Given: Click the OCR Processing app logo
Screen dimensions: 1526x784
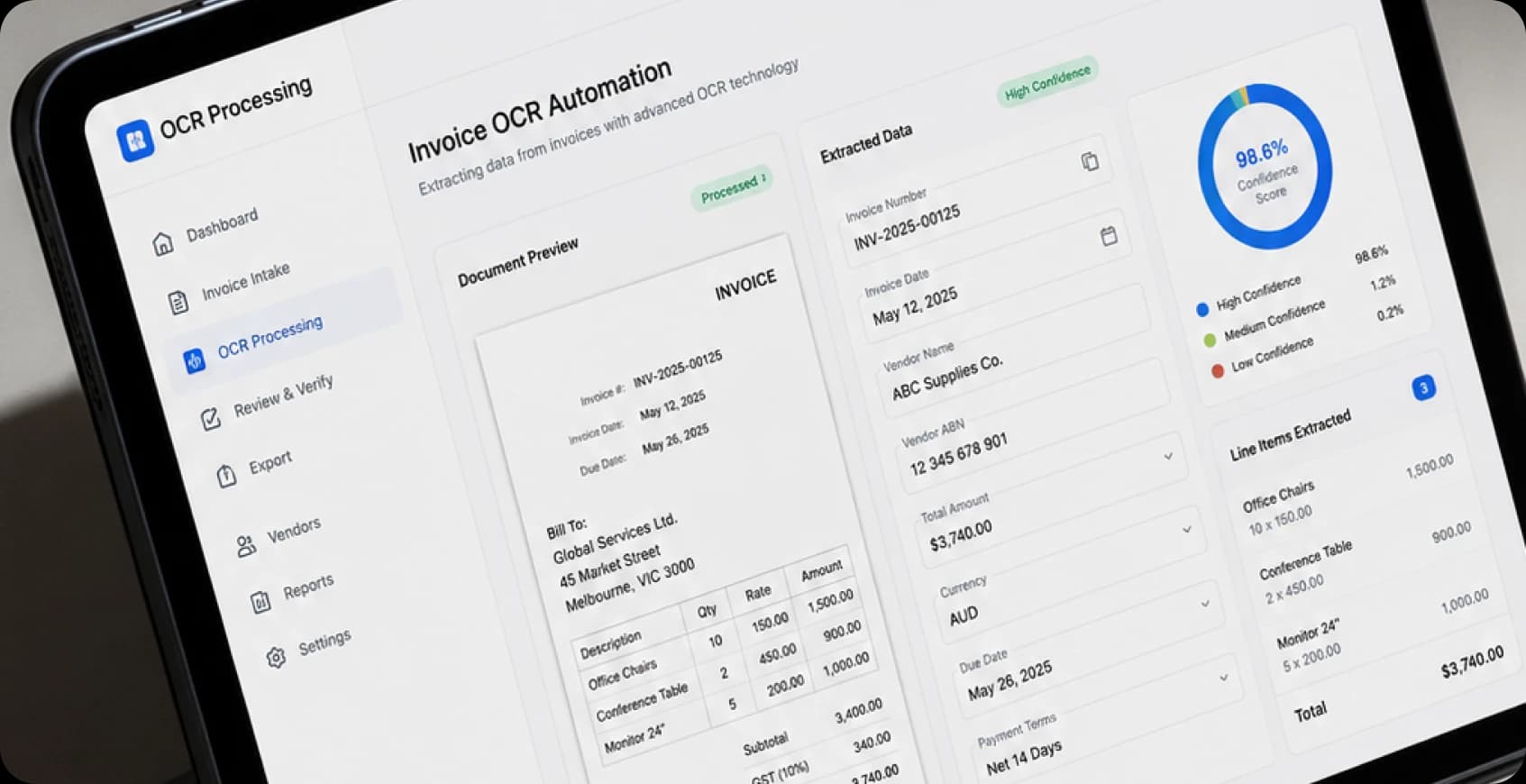Looking at the screenshot, I should click(x=135, y=141).
